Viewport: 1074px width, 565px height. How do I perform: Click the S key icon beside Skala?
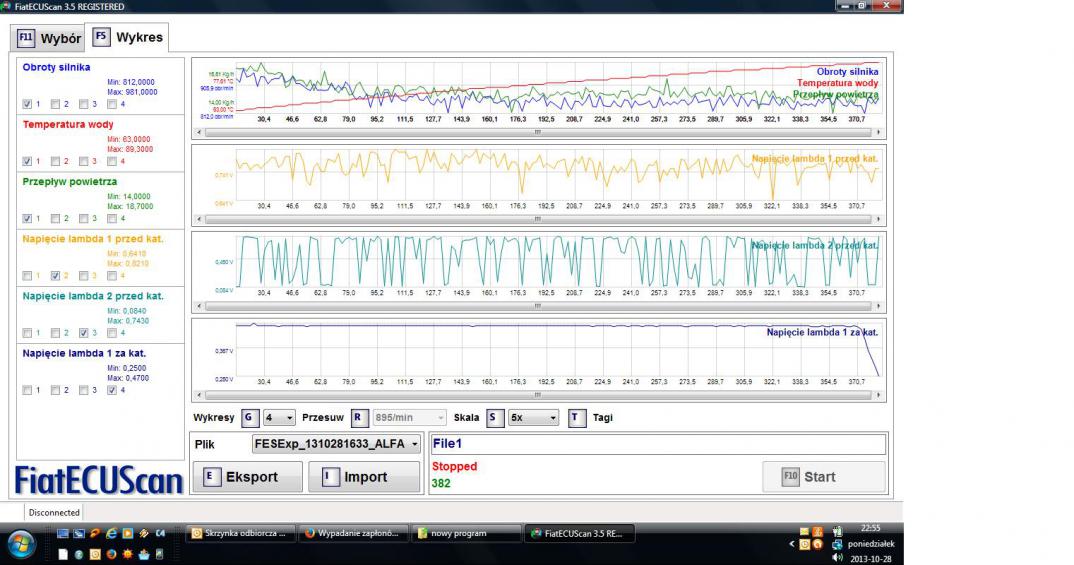[494, 418]
